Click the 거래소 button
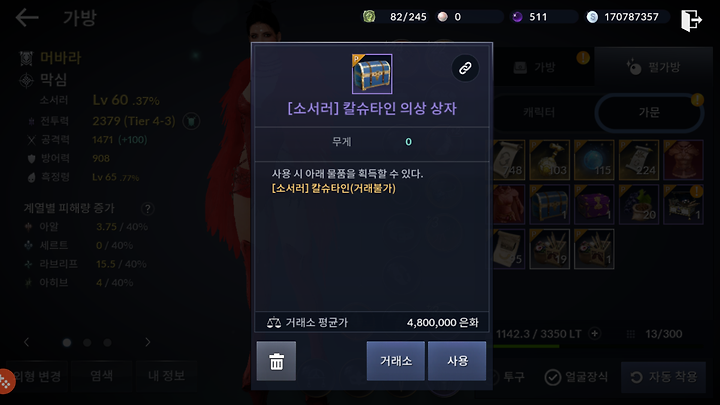Viewport: 720px width, 405px height. (x=396, y=361)
